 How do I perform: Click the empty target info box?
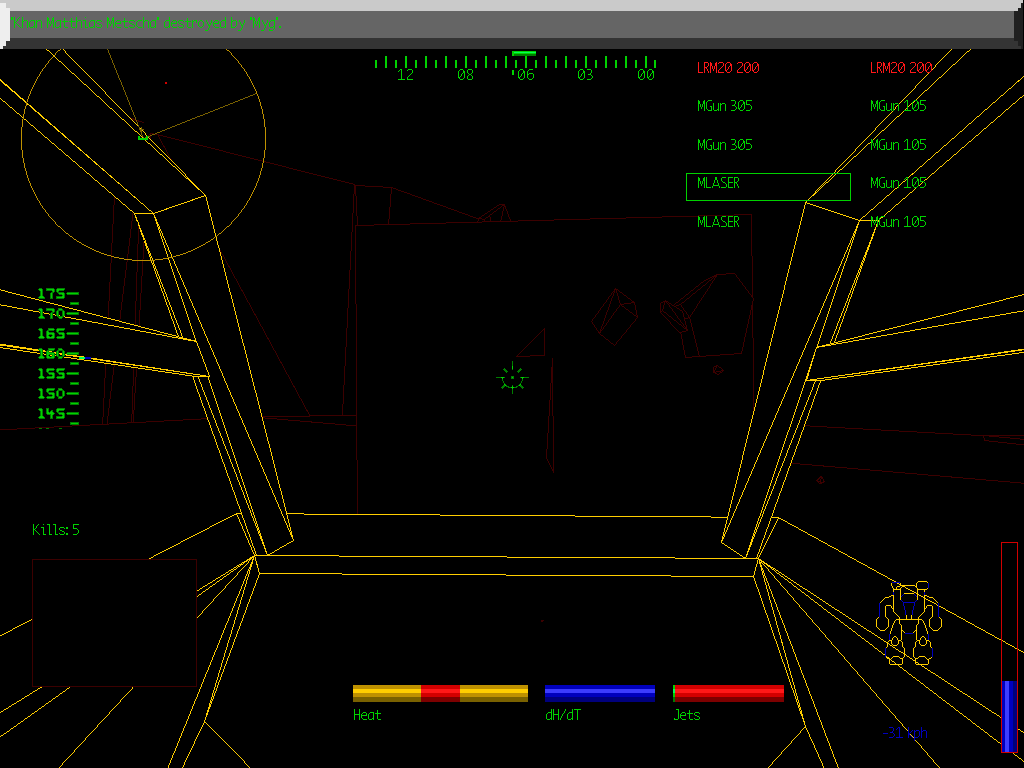click(114, 622)
